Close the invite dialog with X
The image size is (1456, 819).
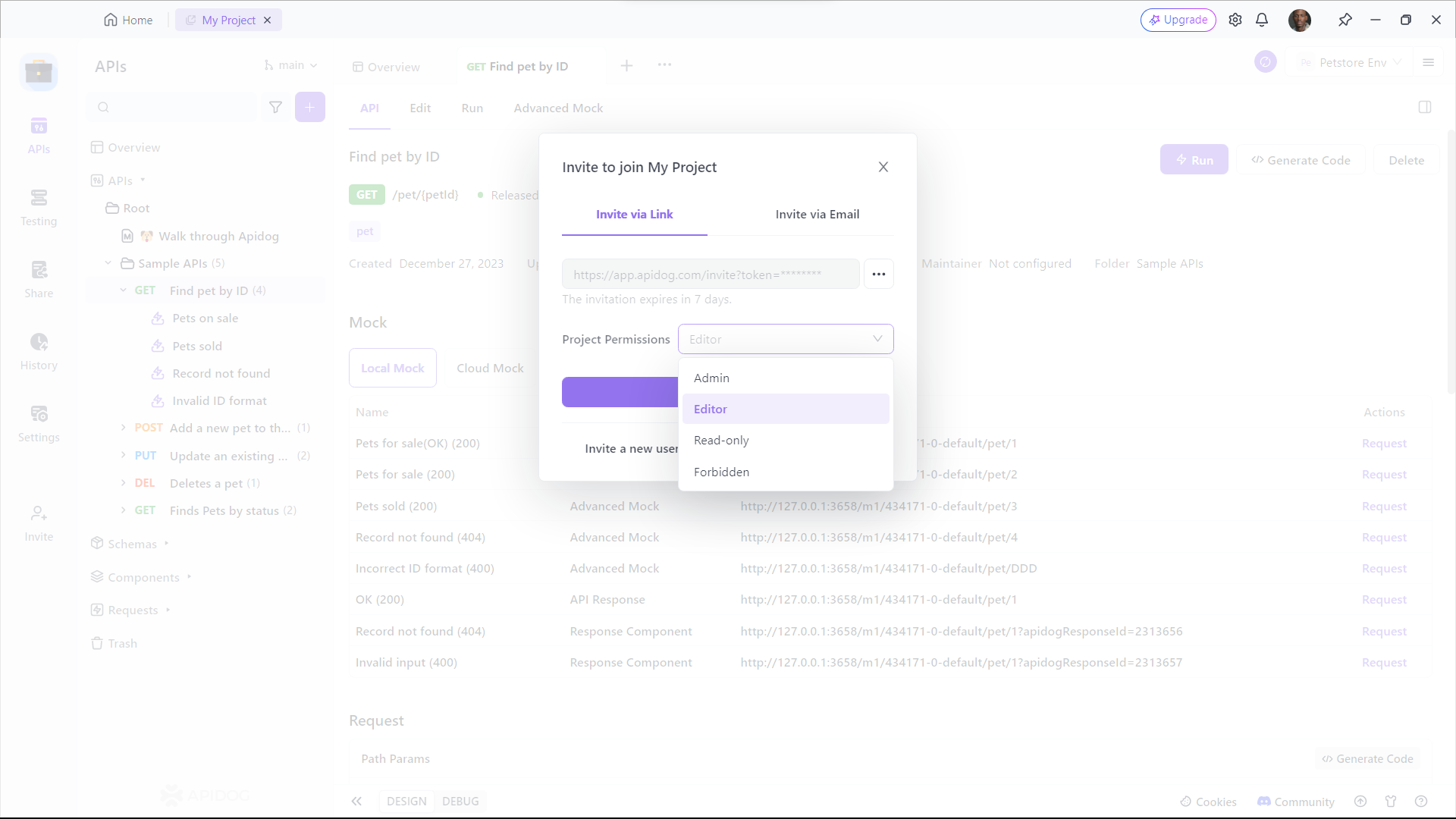point(883,167)
